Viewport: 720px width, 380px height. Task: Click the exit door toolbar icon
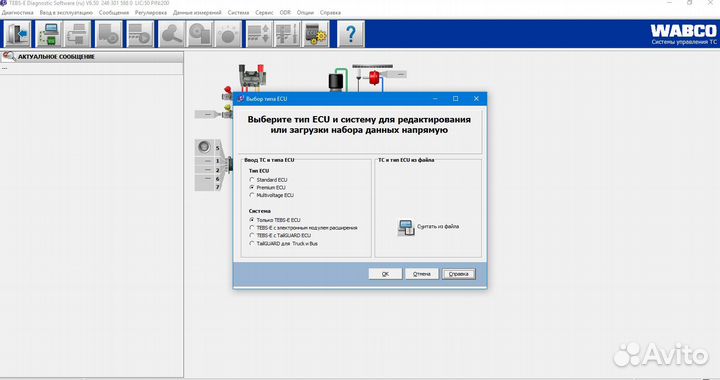pyautogui.click(x=18, y=34)
